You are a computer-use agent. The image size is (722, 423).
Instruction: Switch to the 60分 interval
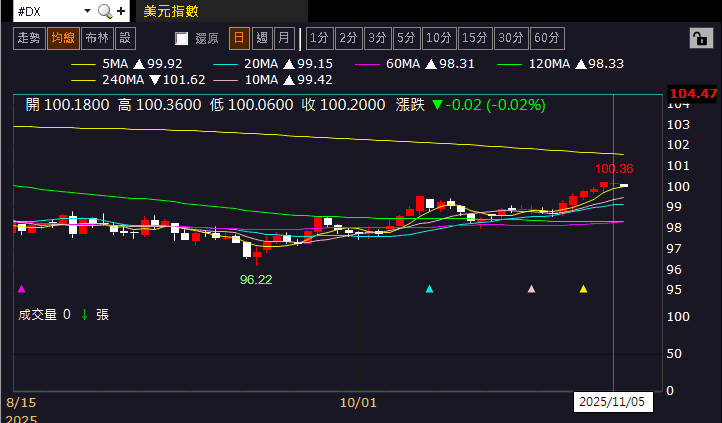pos(547,38)
